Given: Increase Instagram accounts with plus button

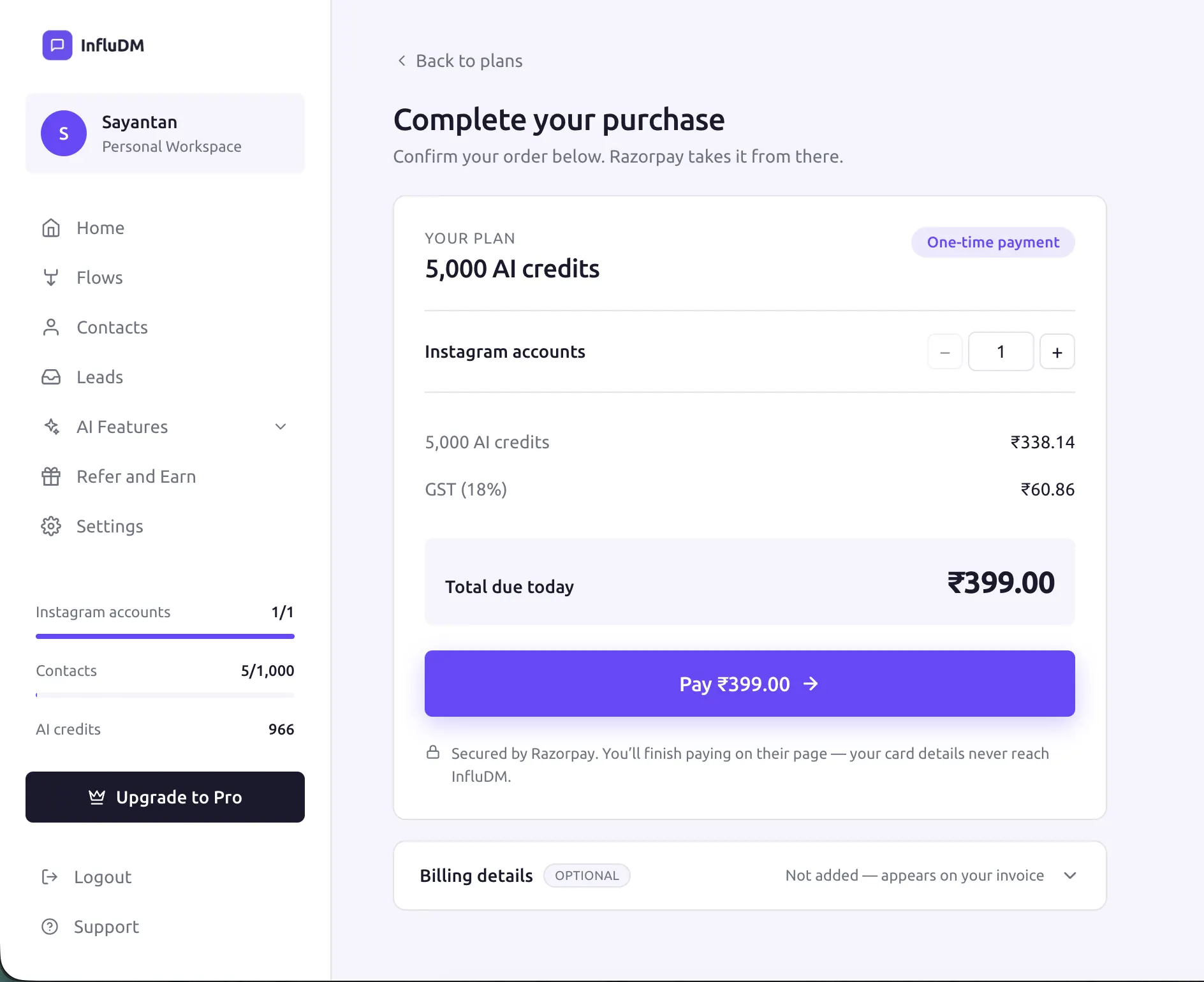Looking at the screenshot, I should click(x=1057, y=352).
